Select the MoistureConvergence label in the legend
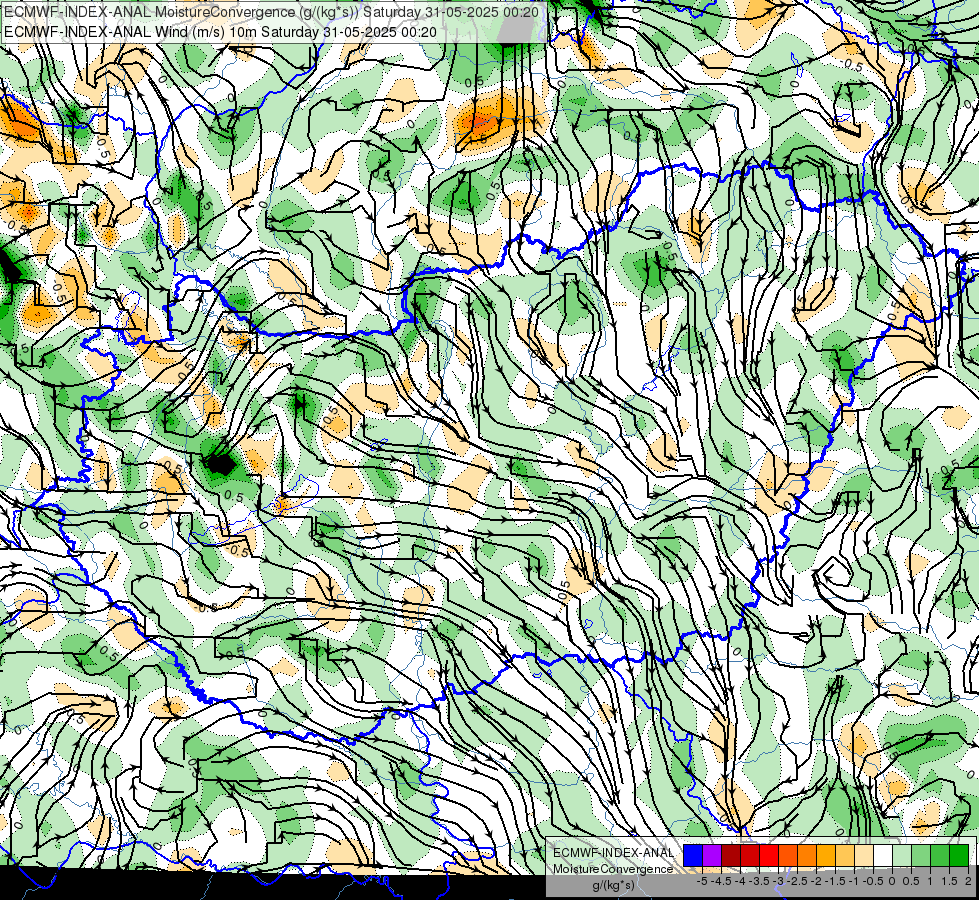This screenshot has height=900, width=979. [613, 869]
